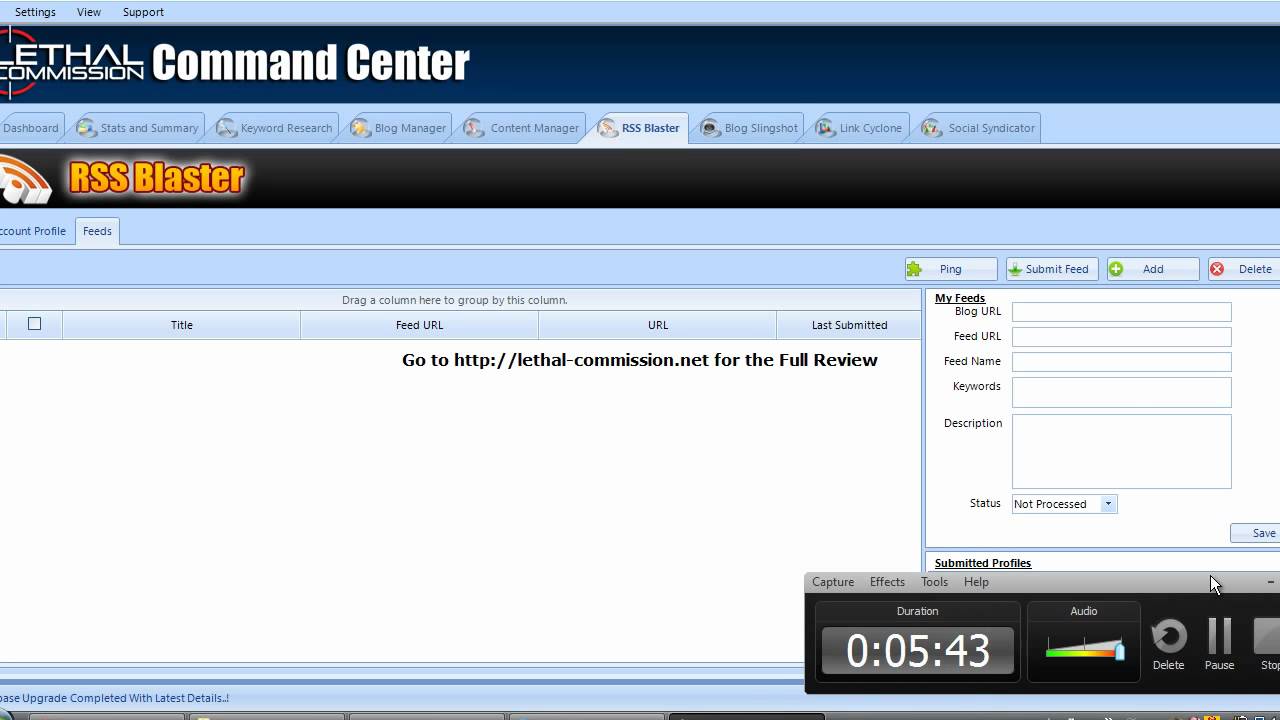Click the red Delete feed icon

[1217, 269]
